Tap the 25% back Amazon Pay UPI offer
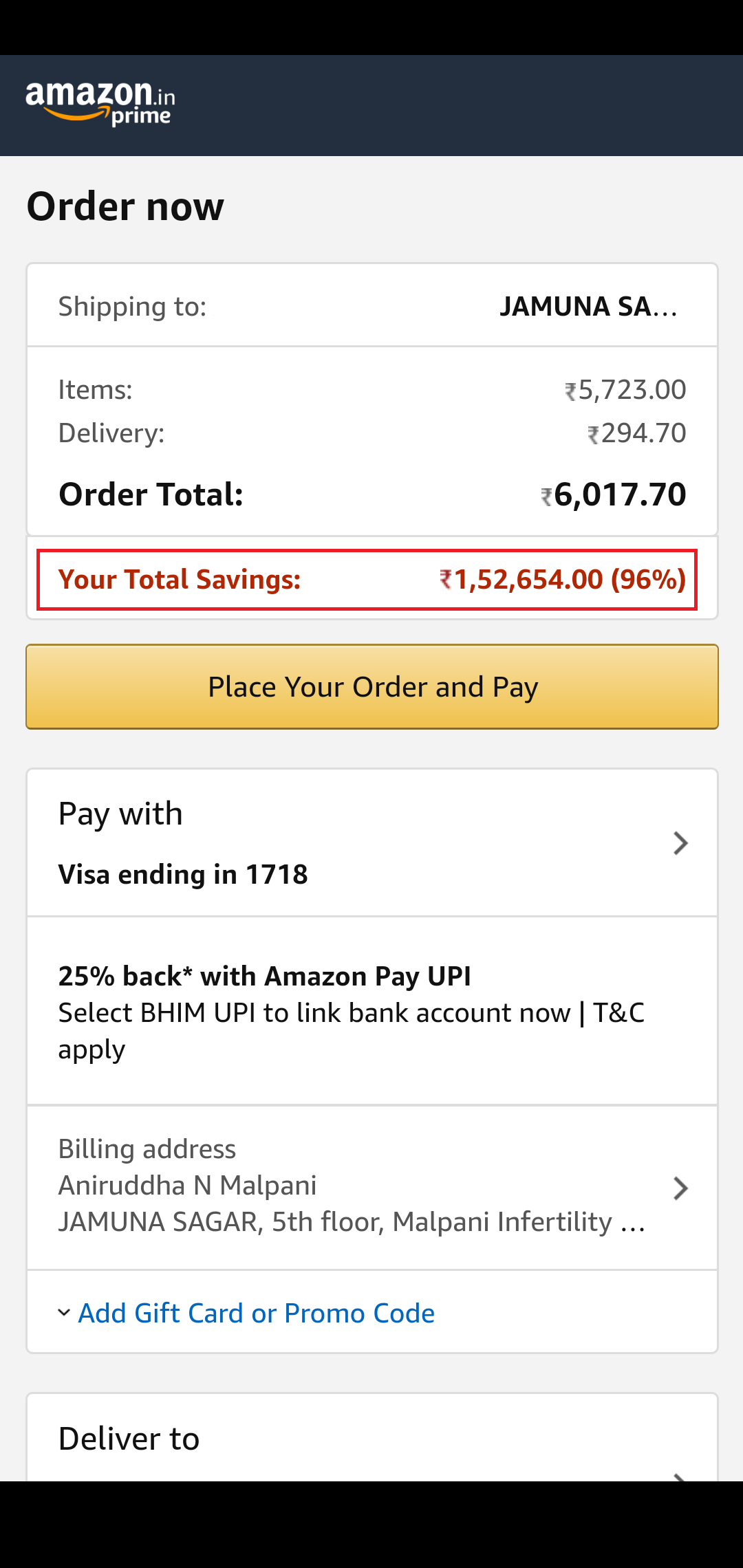 click(x=265, y=977)
